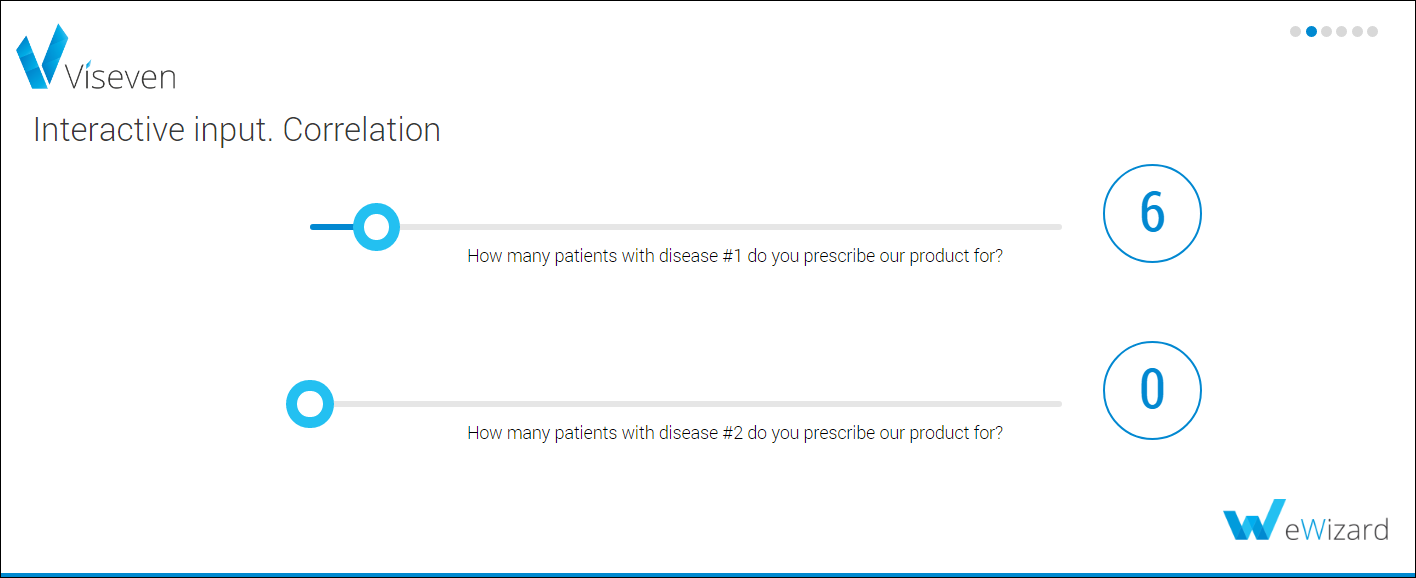This screenshot has width=1416, height=578.
Task: Select the active second pagination dot
Action: pos(1311,32)
